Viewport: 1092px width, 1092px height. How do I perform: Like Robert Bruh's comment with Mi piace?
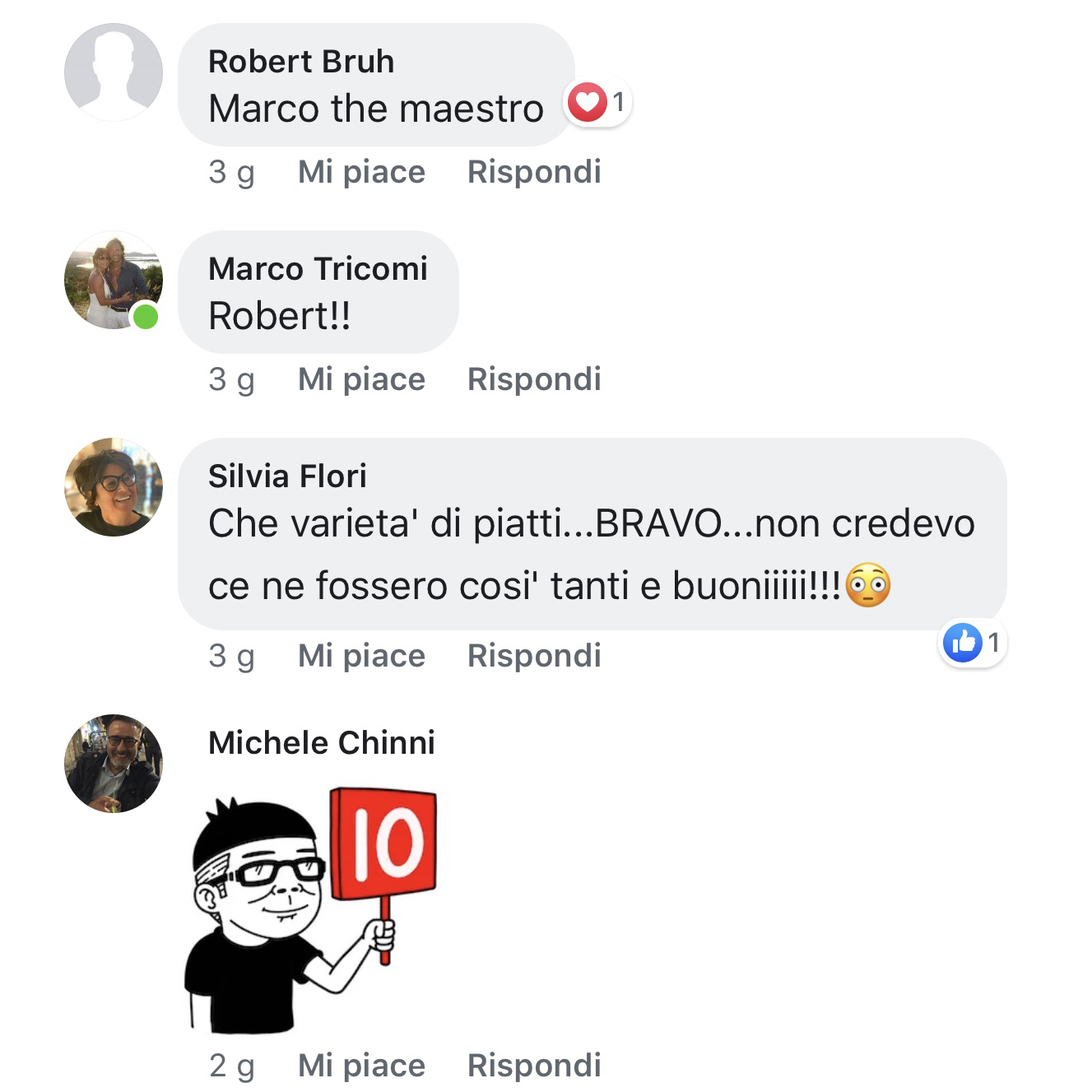click(x=361, y=172)
